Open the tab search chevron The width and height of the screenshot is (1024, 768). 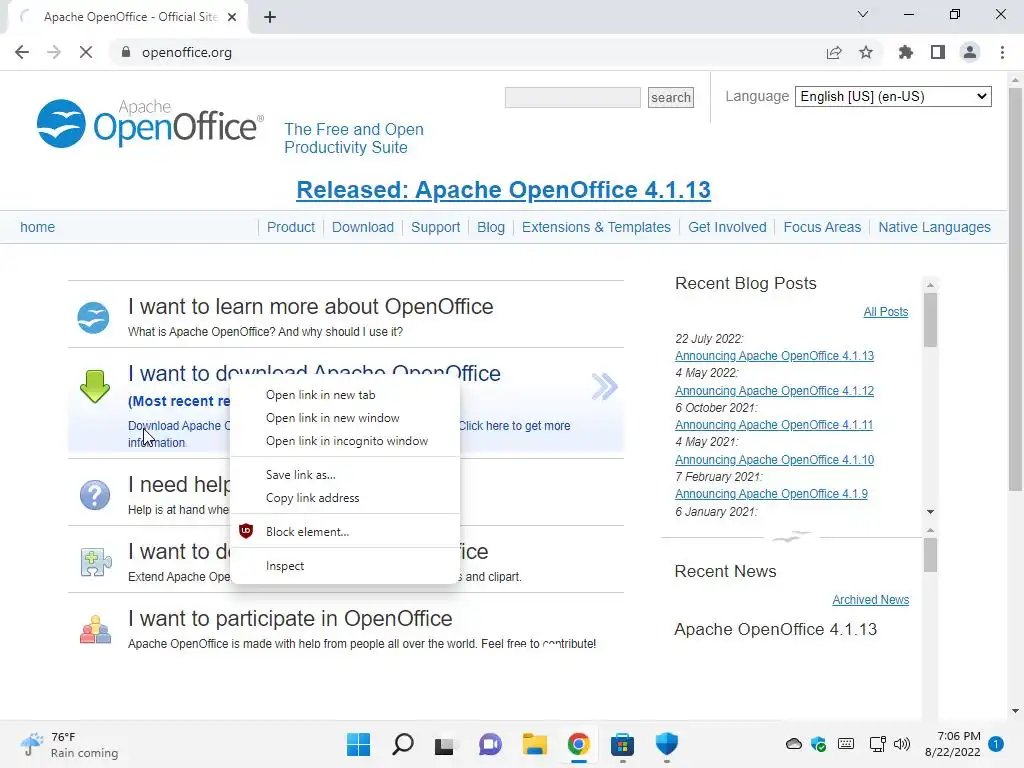[863, 14]
